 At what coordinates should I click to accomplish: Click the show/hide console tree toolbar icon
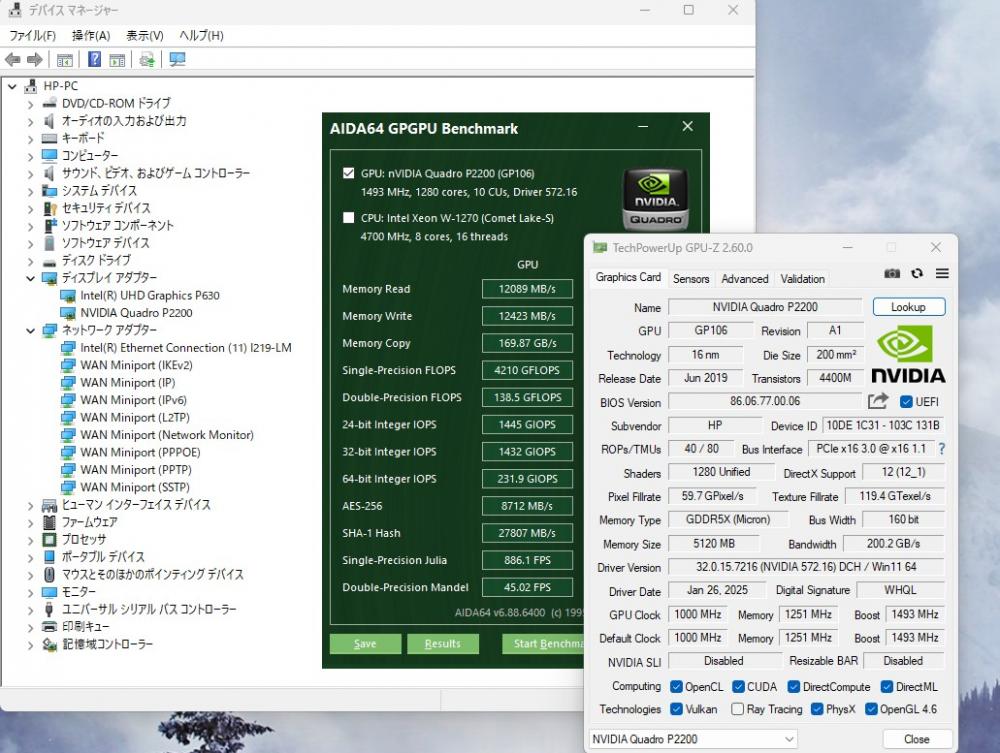(x=64, y=60)
